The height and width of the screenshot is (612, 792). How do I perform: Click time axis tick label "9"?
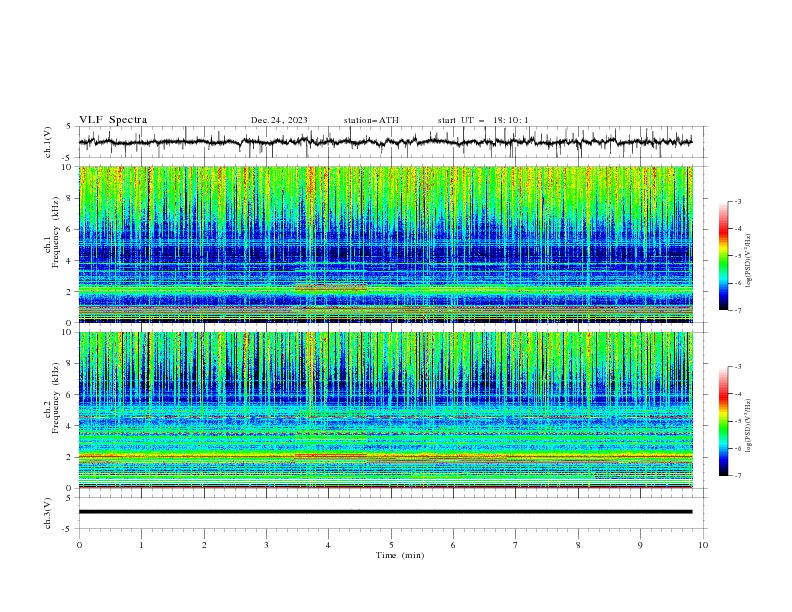pyautogui.click(x=640, y=545)
